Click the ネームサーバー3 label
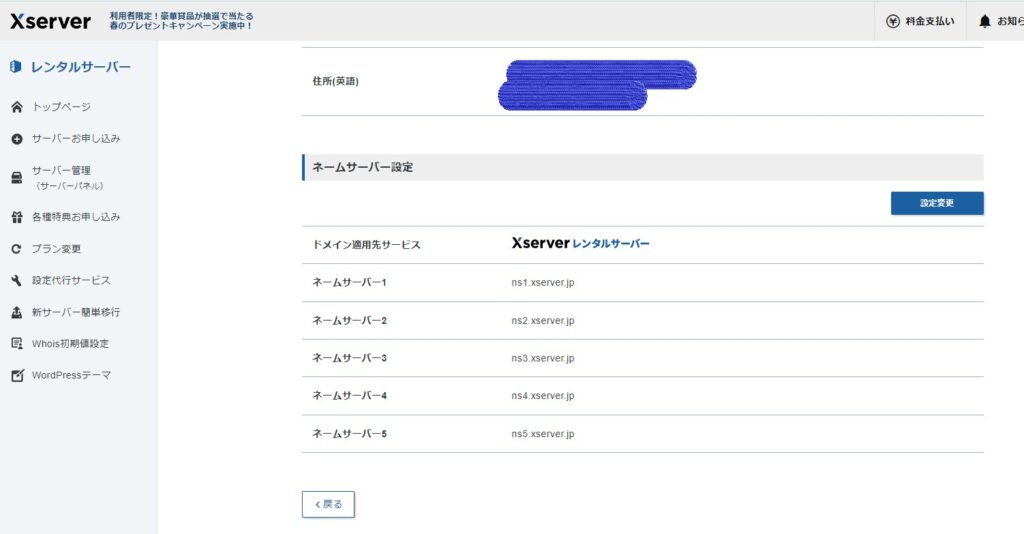This screenshot has width=1024, height=534. click(x=349, y=358)
